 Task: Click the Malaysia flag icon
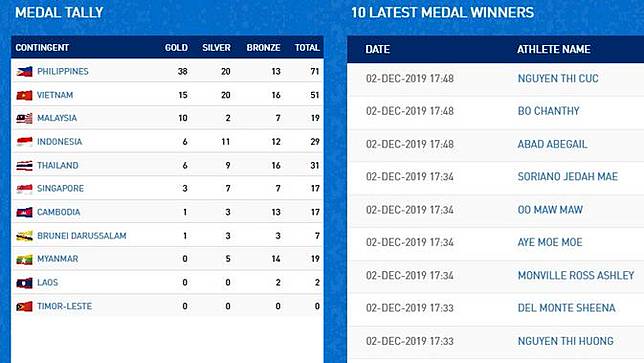[24, 118]
